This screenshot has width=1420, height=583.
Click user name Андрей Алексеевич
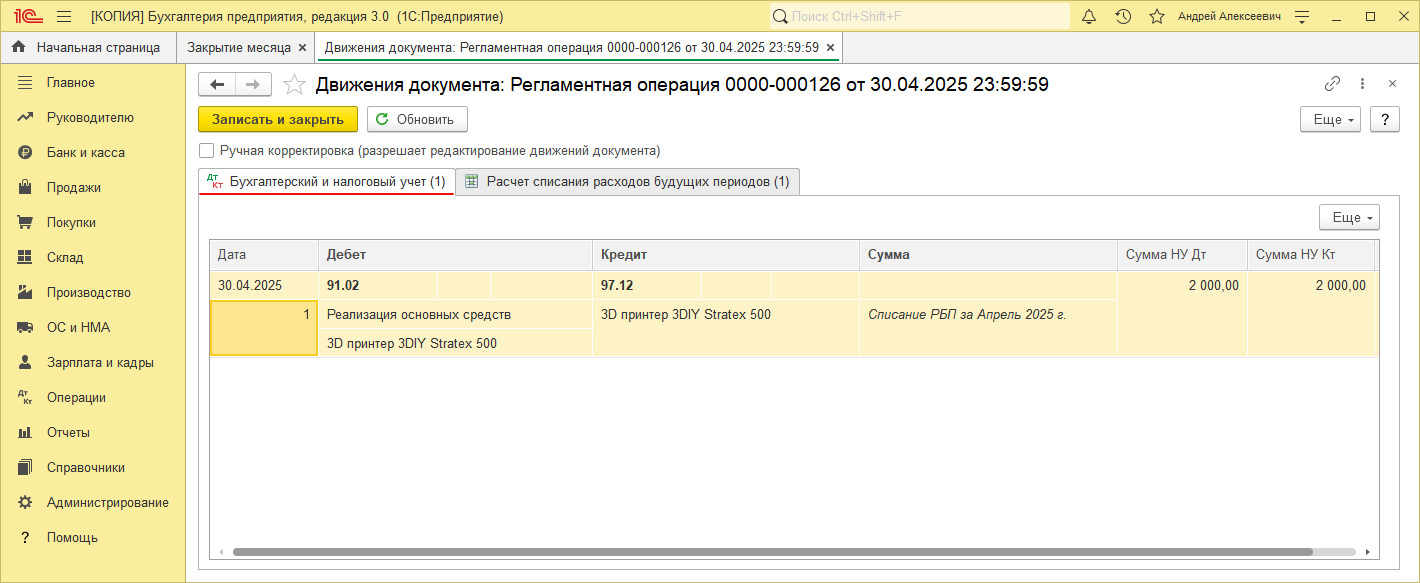pos(1229,16)
